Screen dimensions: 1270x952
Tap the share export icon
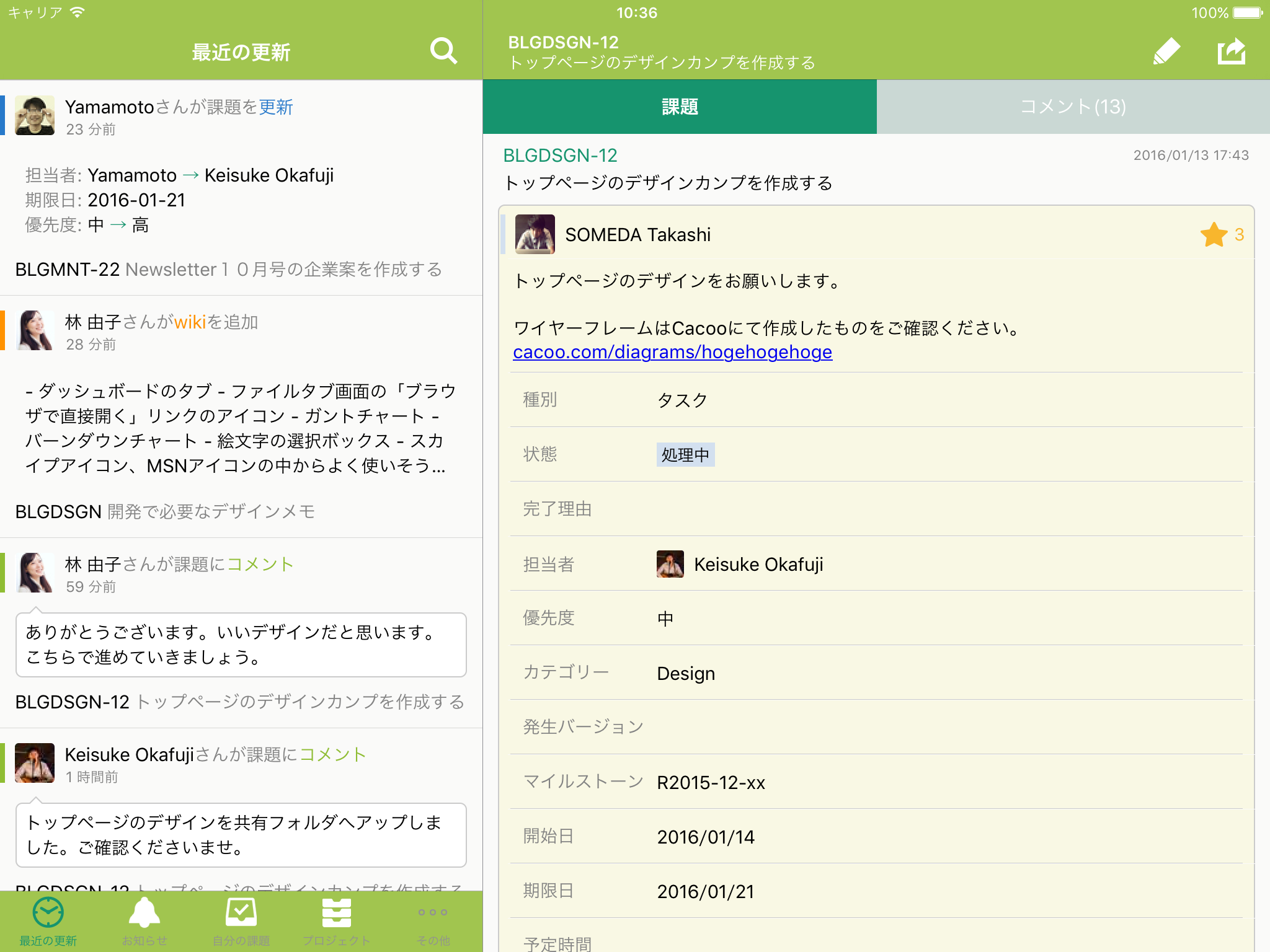click(x=1232, y=51)
